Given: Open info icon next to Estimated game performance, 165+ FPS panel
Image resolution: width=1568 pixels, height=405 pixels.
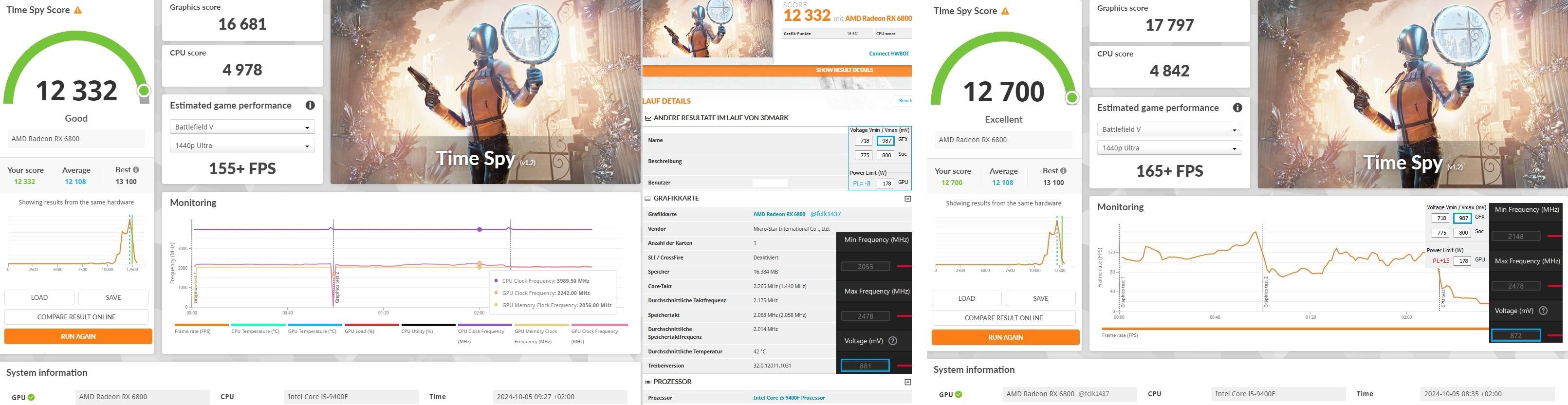Looking at the screenshot, I should pos(1237,108).
